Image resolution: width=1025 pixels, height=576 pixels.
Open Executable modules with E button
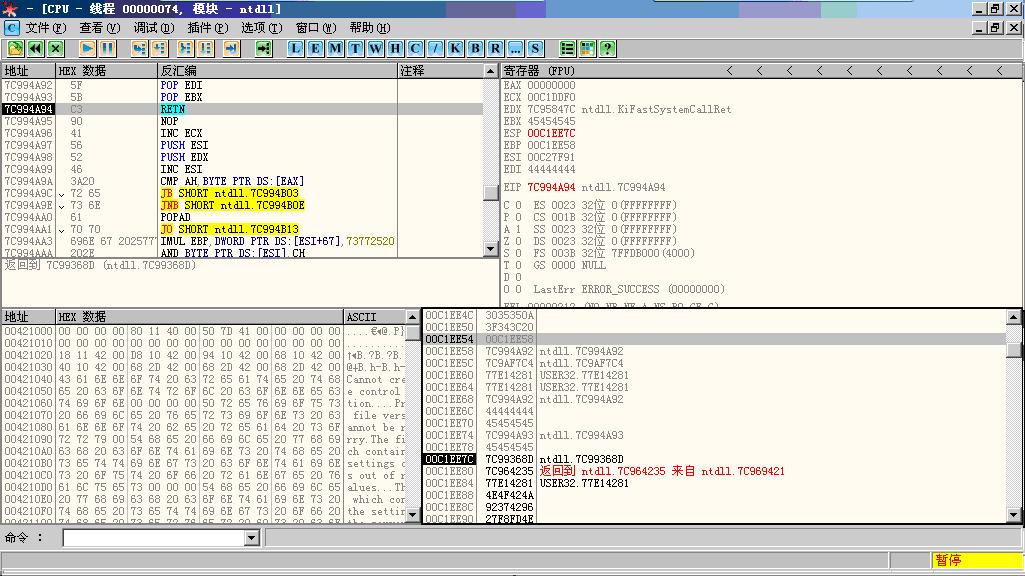tap(315, 48)
